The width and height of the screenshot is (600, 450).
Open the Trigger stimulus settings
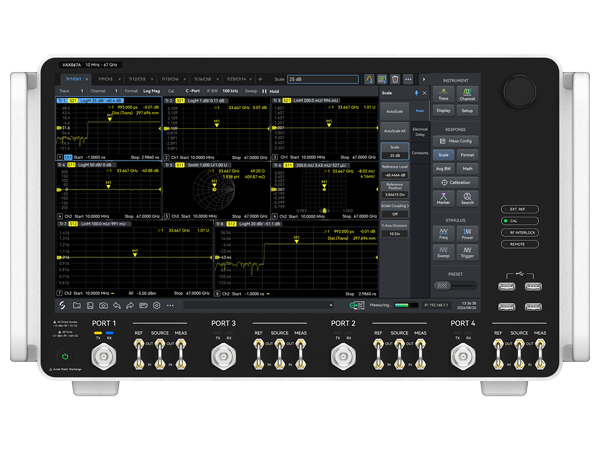[467, 252]
